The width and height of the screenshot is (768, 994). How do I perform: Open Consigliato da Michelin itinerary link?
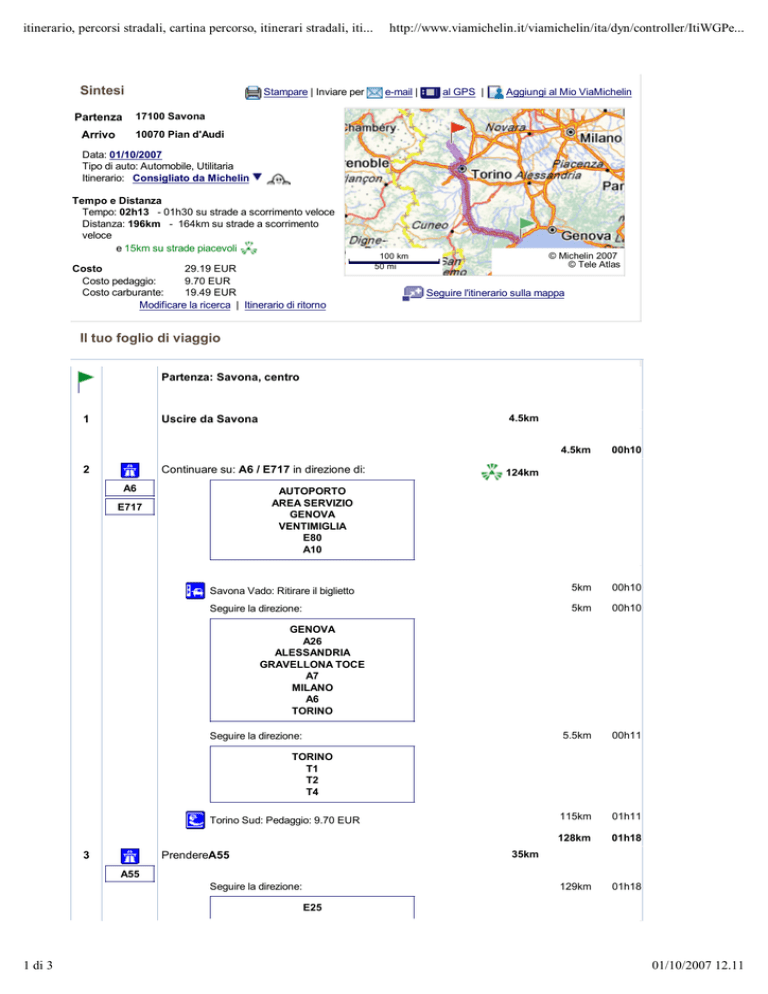190,178
